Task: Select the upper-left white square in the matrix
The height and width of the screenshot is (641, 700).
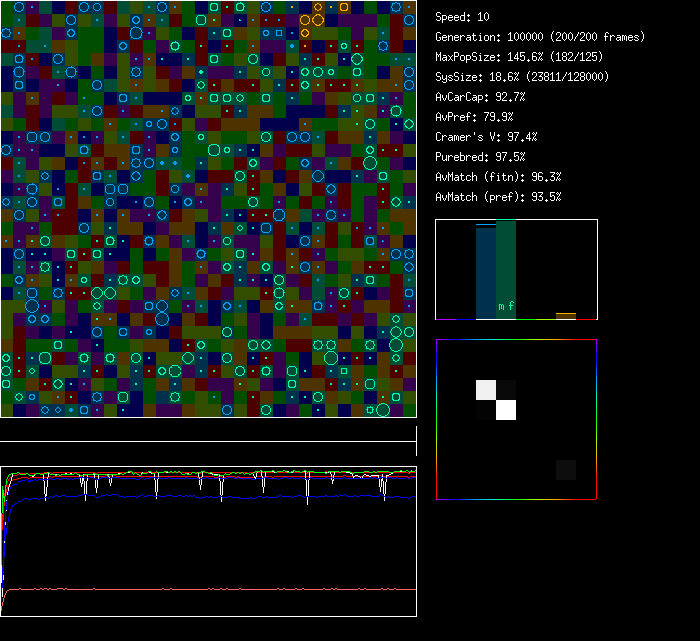Action: (x=486, y=389)
